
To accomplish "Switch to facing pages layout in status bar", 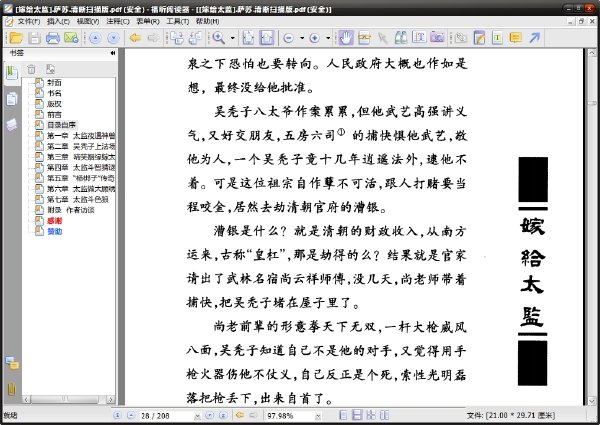I will point(370,415).
